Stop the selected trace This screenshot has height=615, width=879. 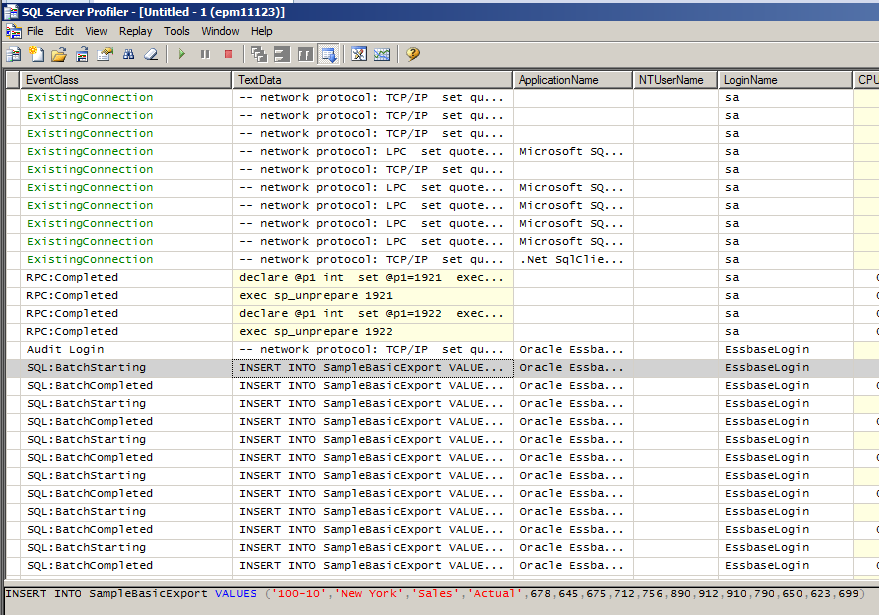click(x=228, y=54)
